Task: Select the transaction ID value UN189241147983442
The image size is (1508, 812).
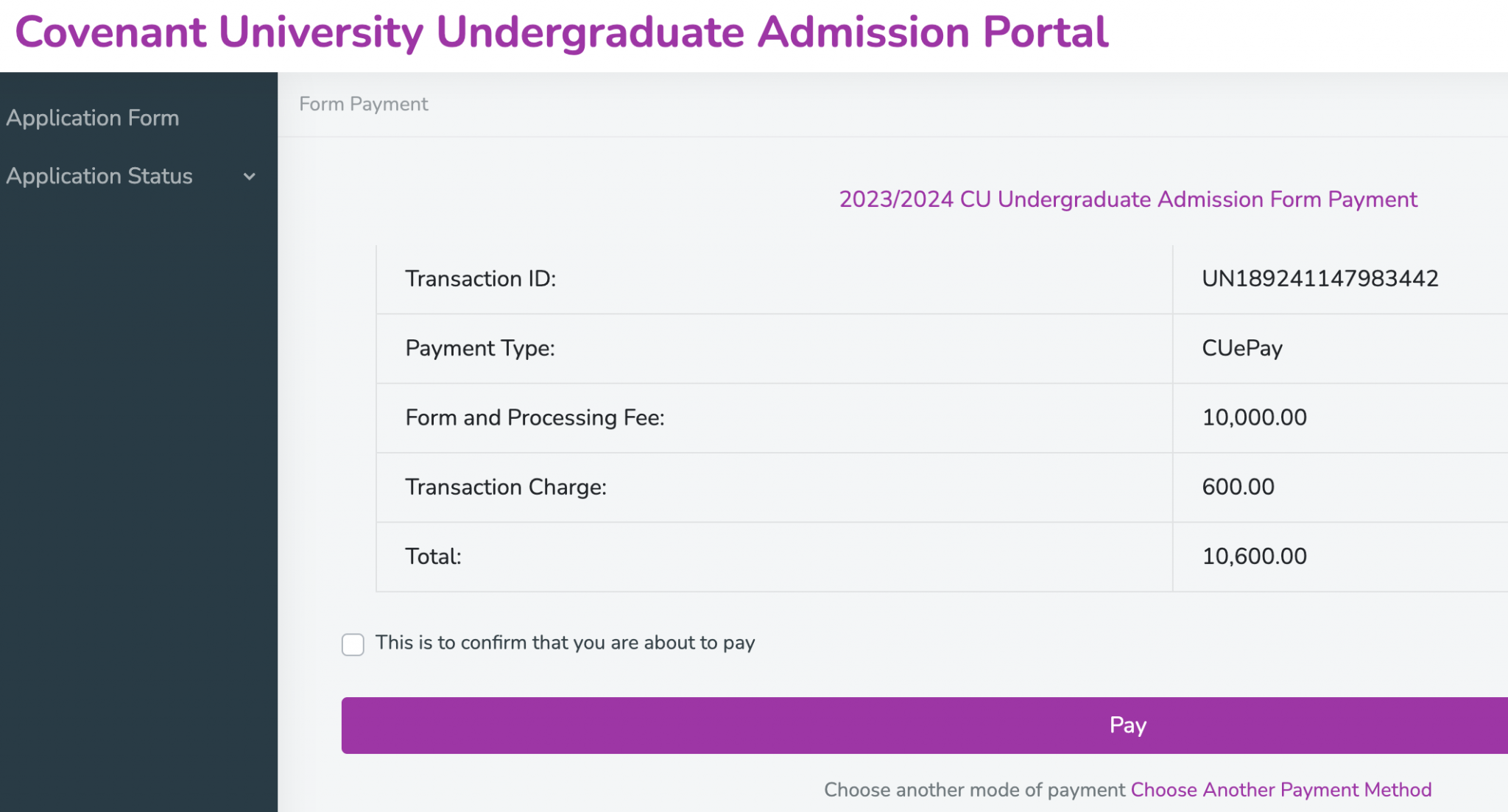Action: (x=1319, y=278)
